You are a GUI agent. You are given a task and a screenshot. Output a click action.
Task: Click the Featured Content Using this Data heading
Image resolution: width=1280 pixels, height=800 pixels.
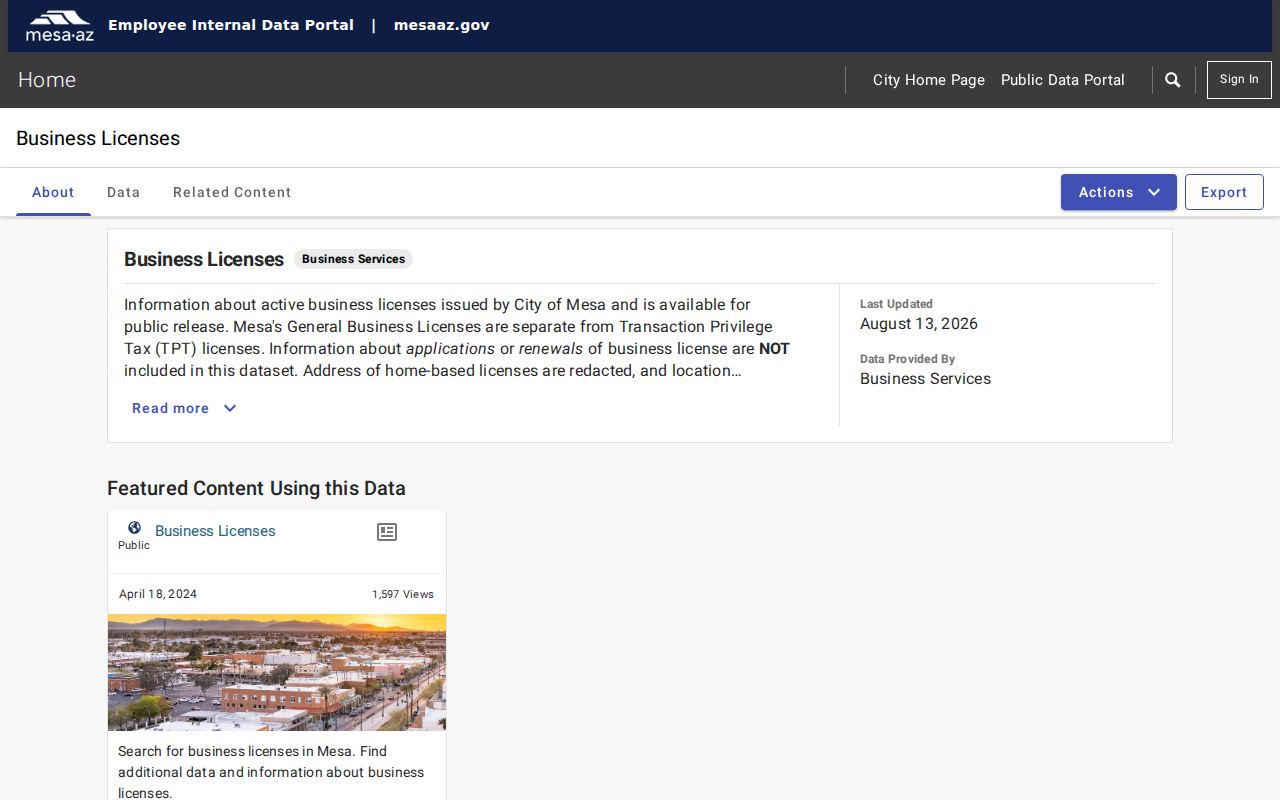(256, 488)
